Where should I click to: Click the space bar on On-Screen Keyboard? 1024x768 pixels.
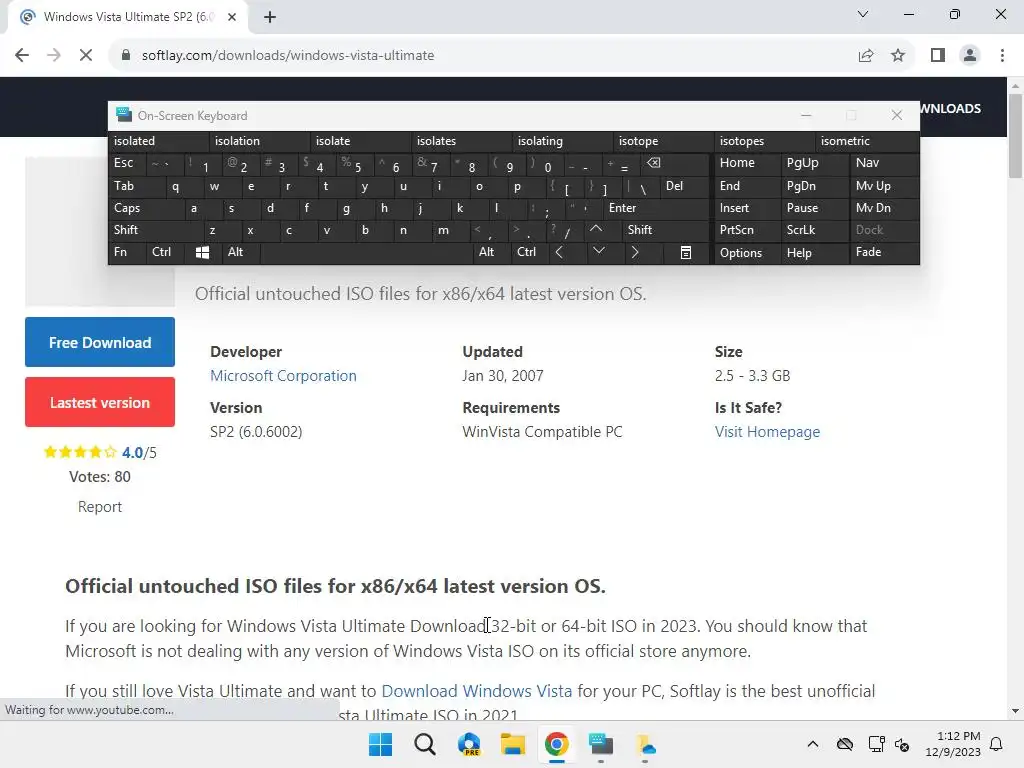pos(367,252)
